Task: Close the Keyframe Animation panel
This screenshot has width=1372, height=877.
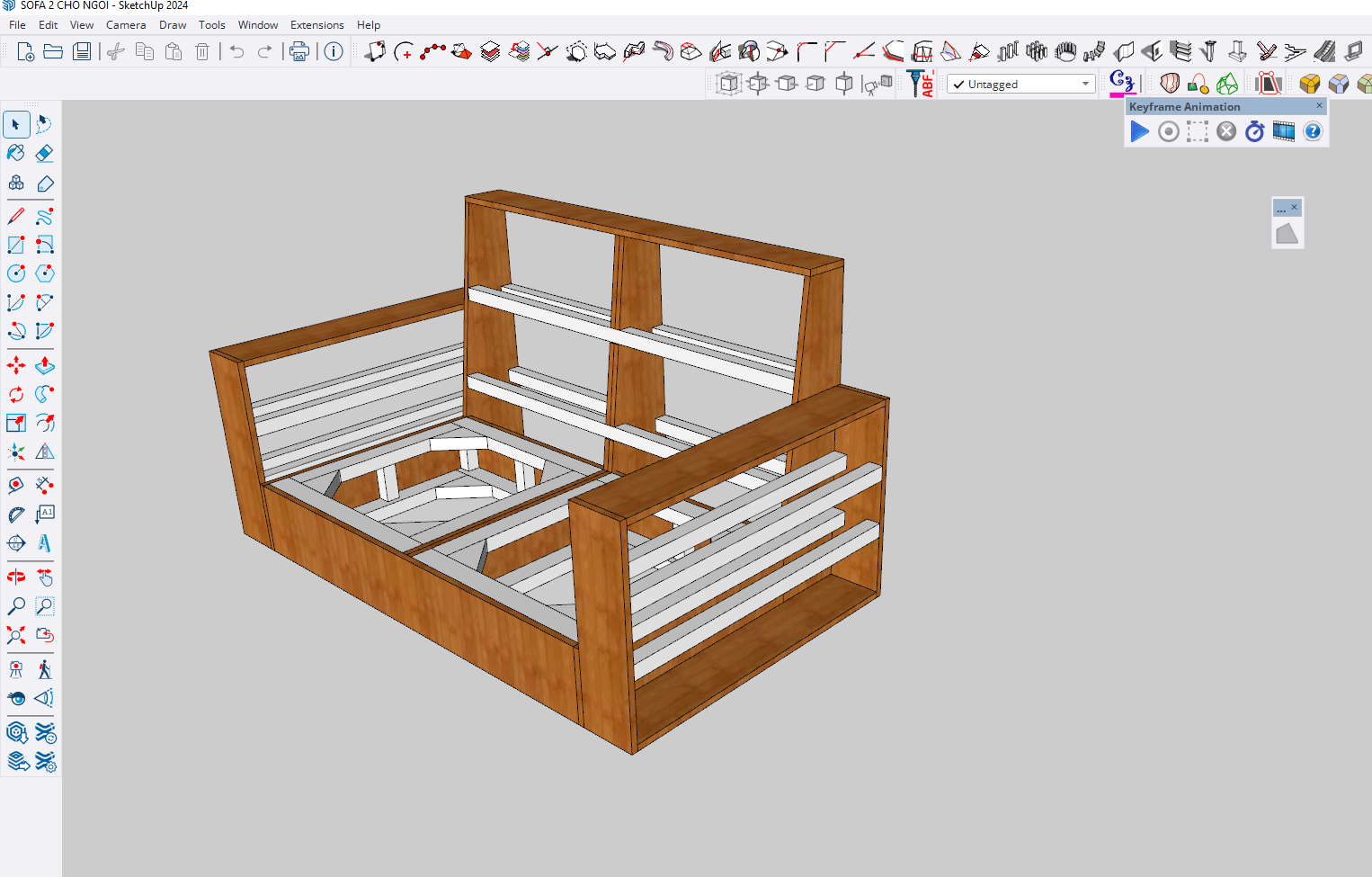Action: click(1319, 106)
